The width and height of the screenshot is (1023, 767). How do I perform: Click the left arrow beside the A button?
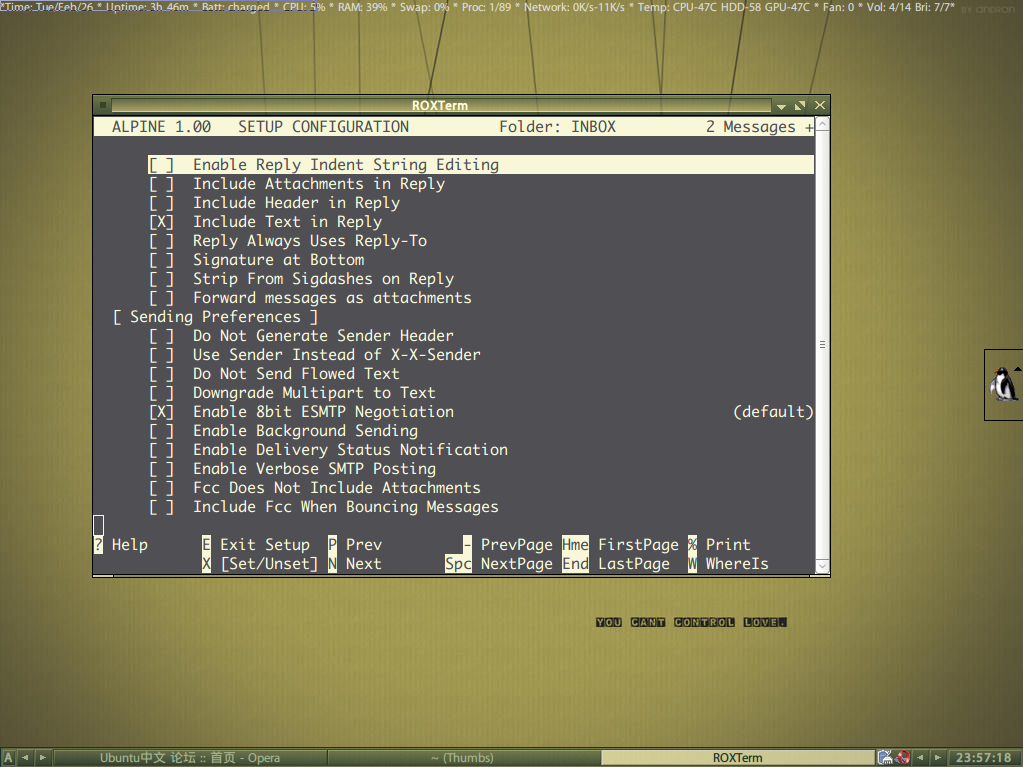coord(25,757)
